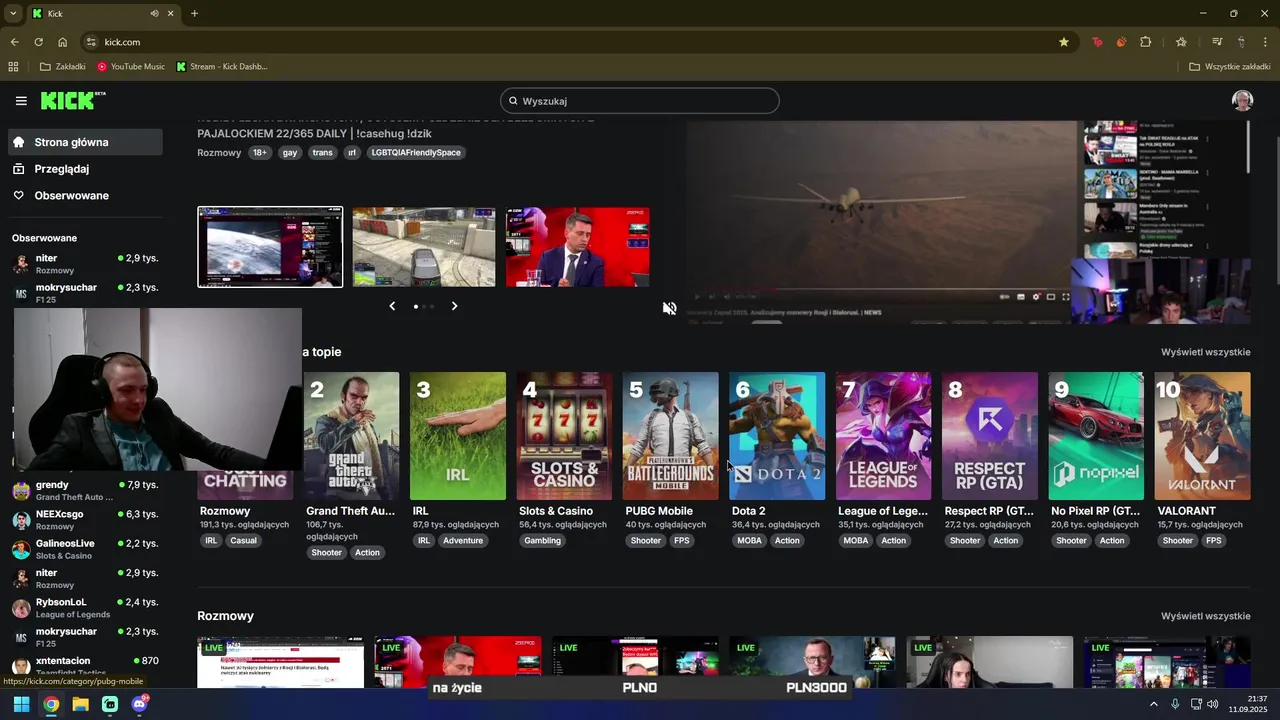Open No Pixel RP category card
Viewport: 1280px width, 720px height.
1096,436
